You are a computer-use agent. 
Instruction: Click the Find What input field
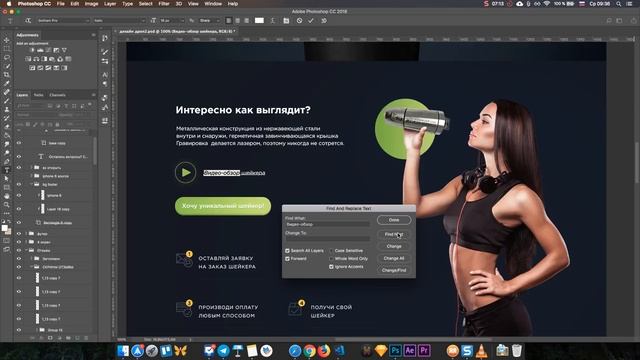327,224
